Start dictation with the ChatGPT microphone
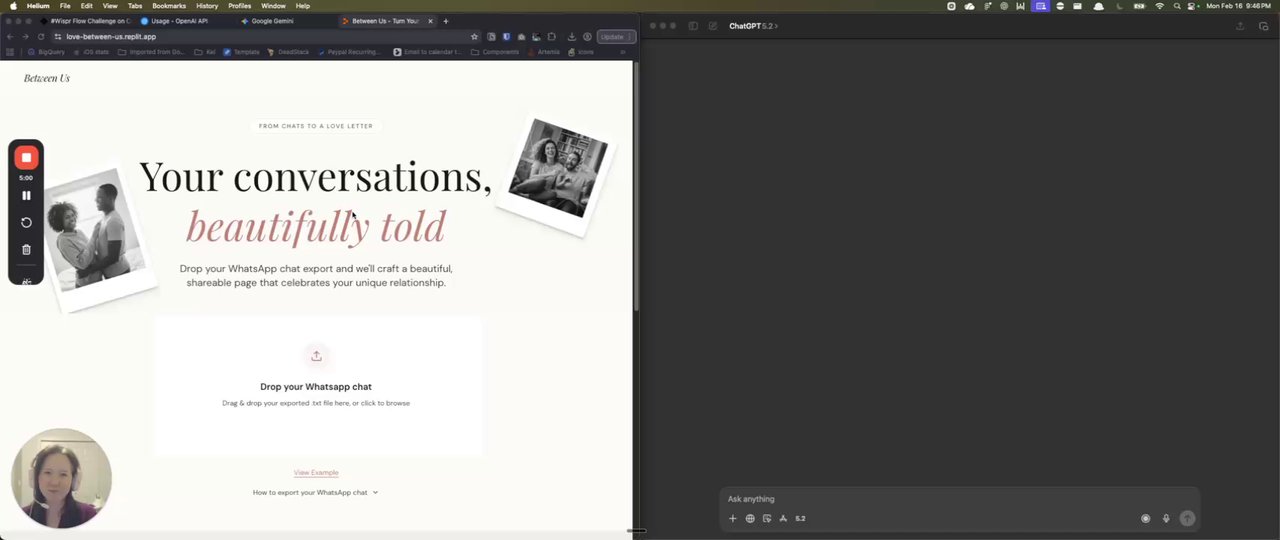 tap(1166, 518)
